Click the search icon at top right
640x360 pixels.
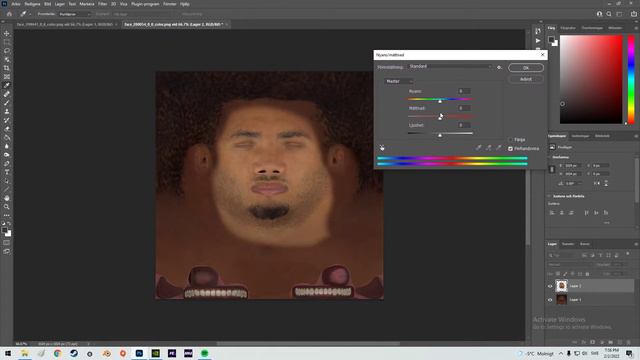tap(609, 14)
